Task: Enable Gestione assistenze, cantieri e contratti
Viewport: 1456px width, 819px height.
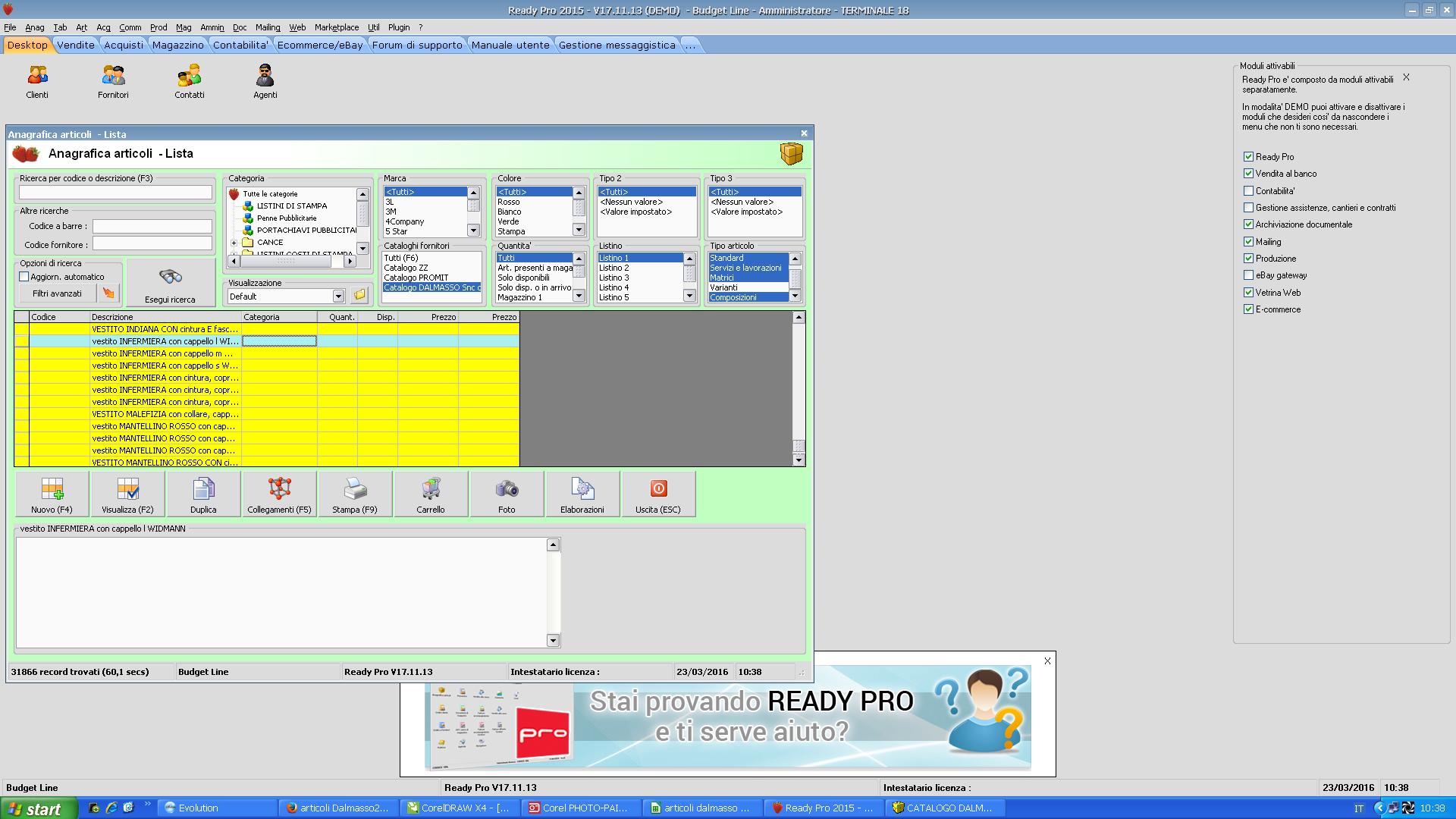Action: pyautogui.click(x=1248, y=208)
